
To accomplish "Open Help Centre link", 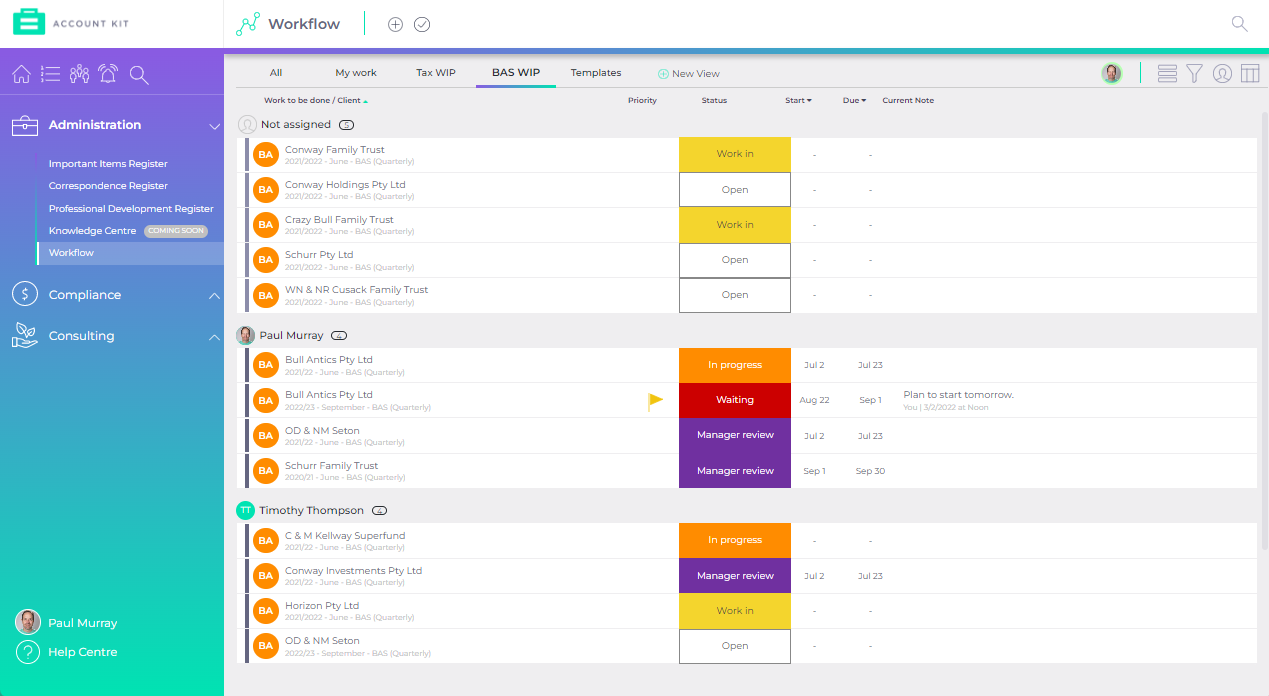I will [83, 652].
